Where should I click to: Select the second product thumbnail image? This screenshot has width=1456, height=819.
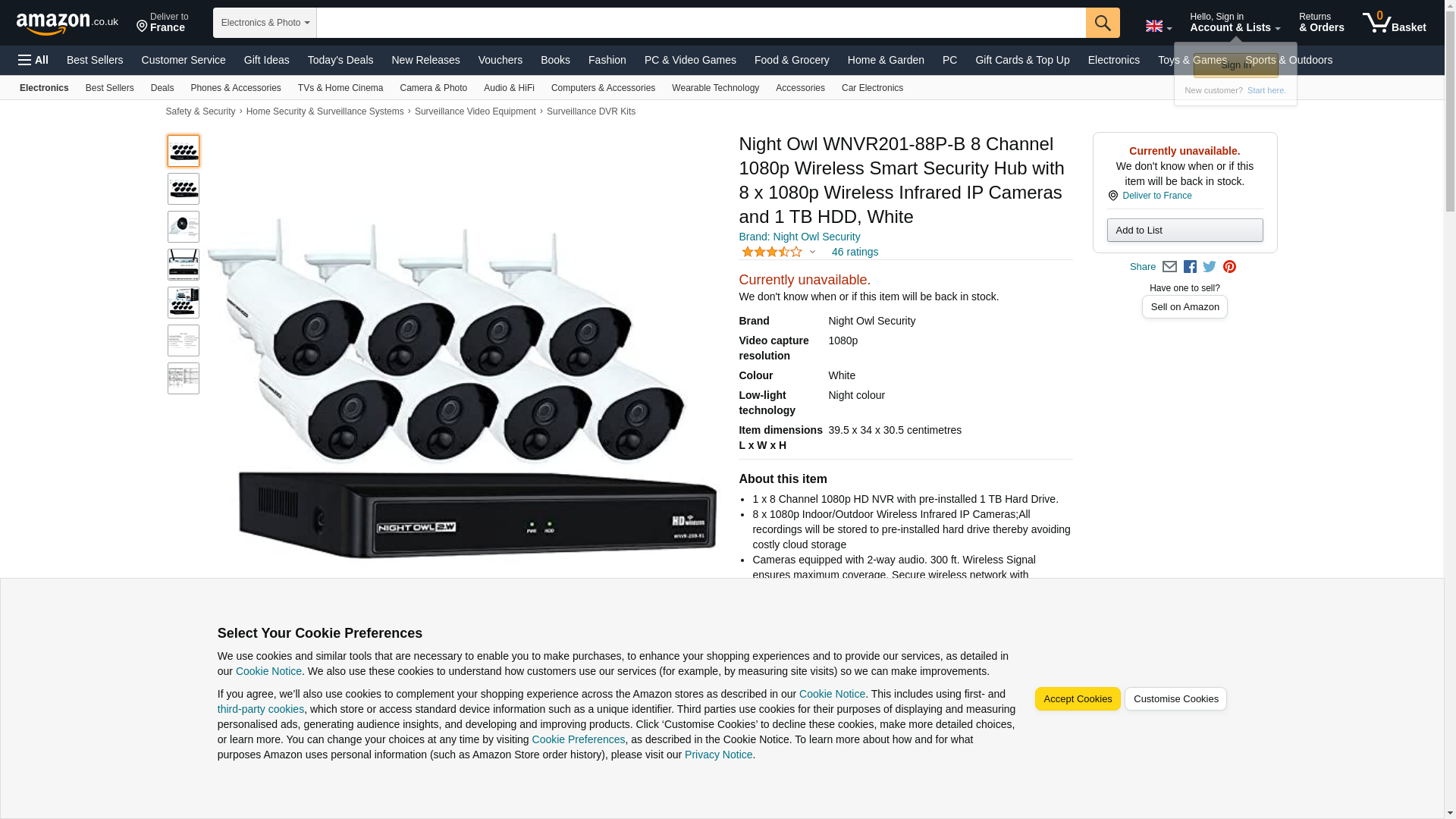184,189
